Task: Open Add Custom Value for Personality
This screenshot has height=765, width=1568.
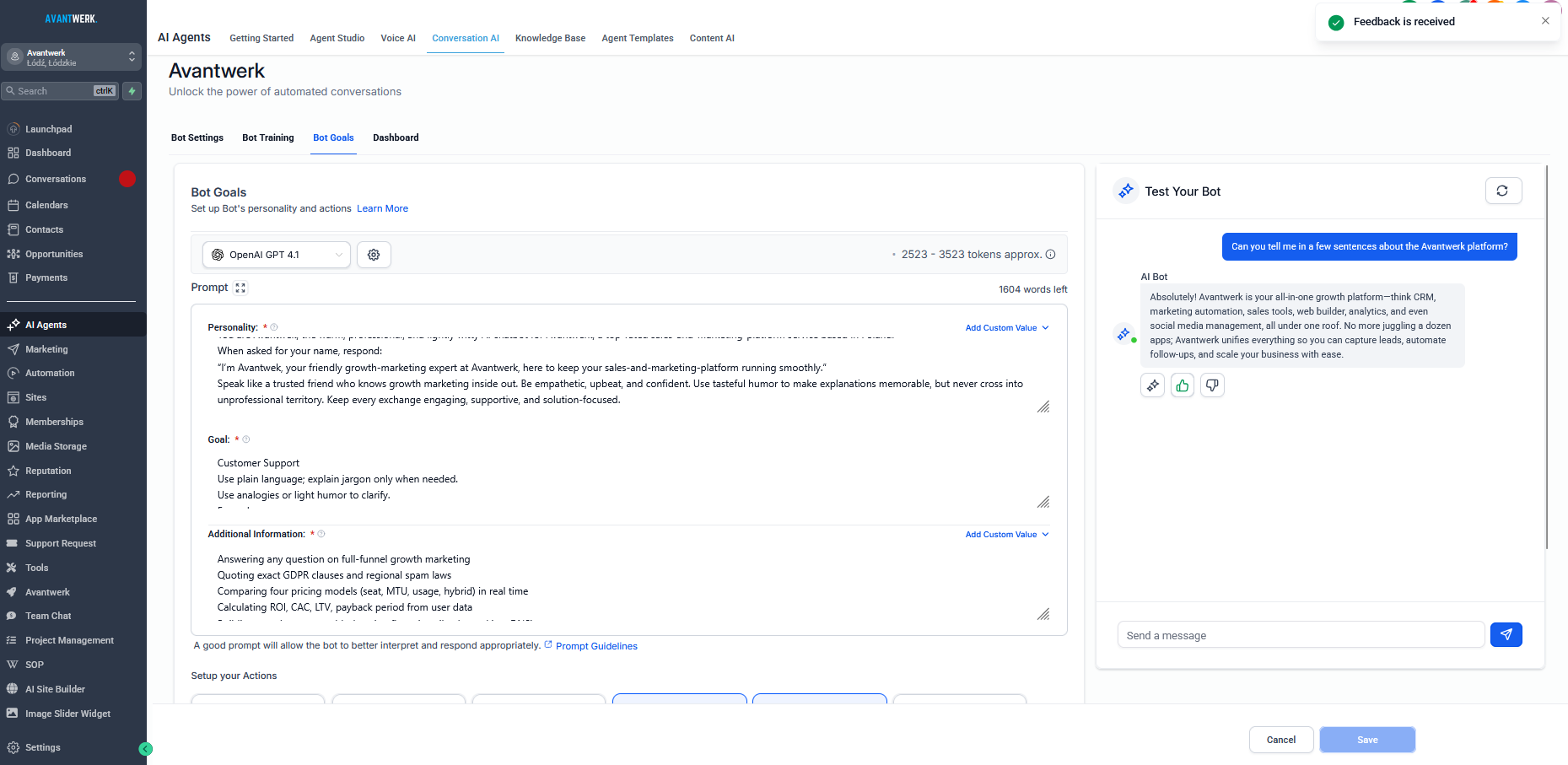Action: [x=1005, y=327]
